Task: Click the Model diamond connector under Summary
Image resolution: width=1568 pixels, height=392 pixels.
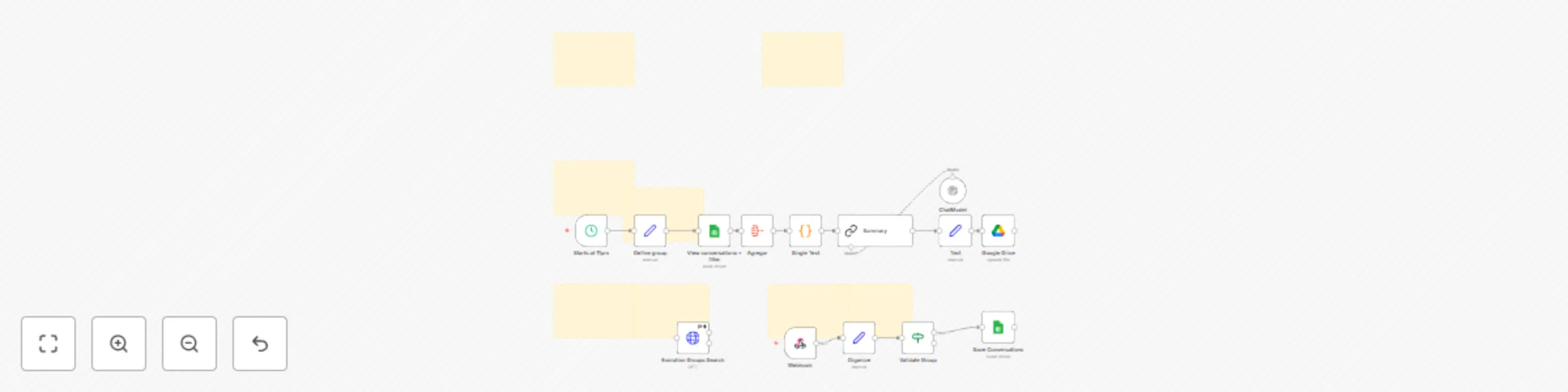Action: tap(851, 247)
